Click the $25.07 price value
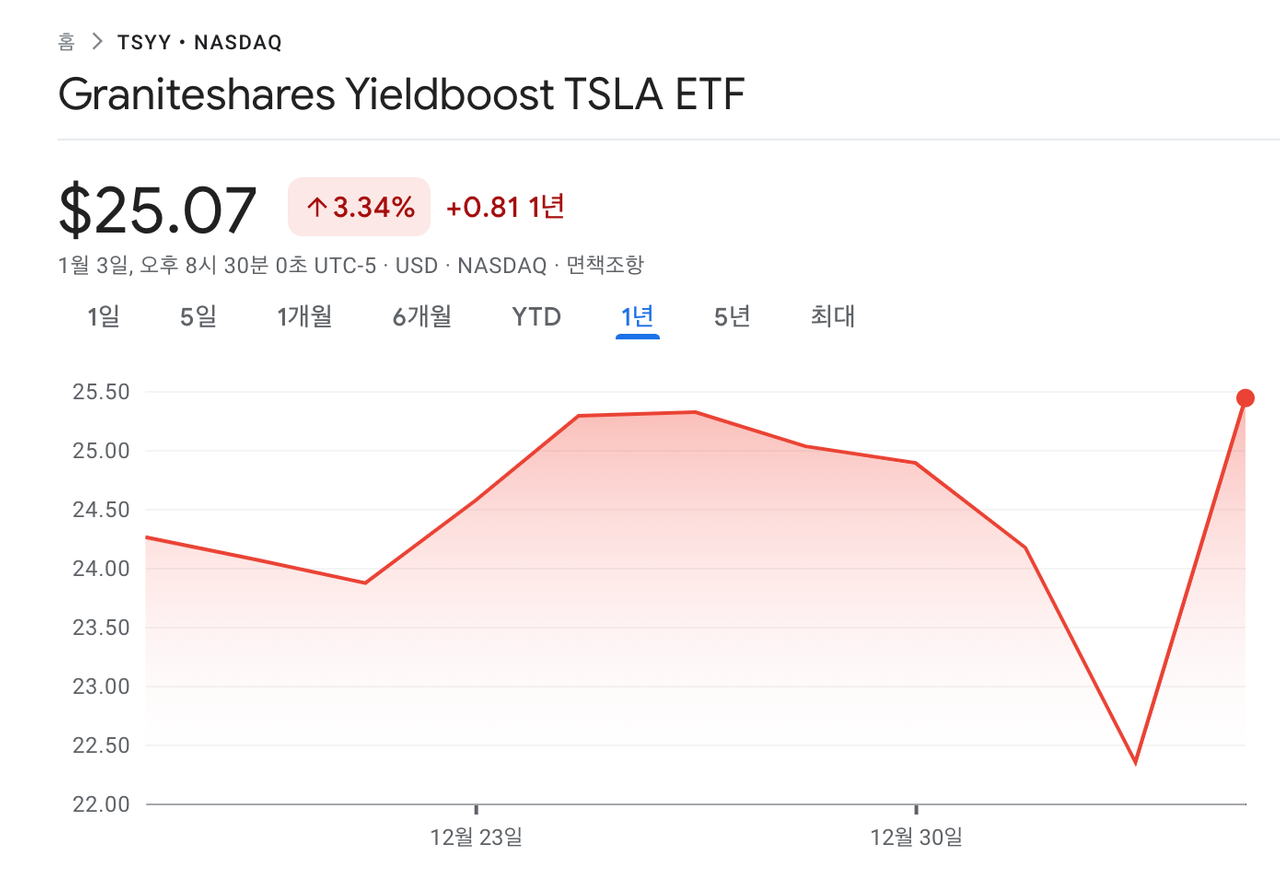This screenshot has height=869, width=1280. click(158, 210)
